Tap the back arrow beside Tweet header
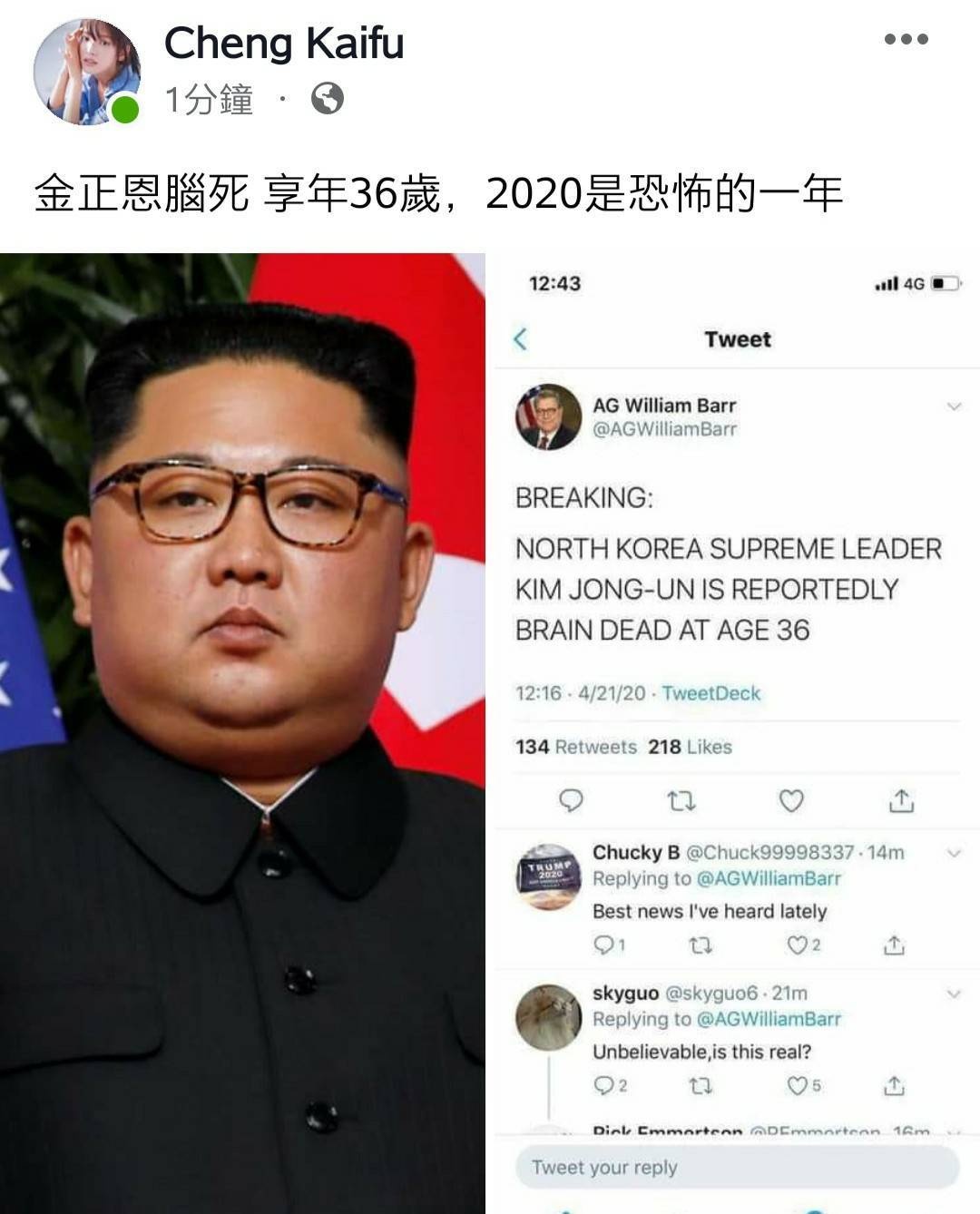 [520, 339]
